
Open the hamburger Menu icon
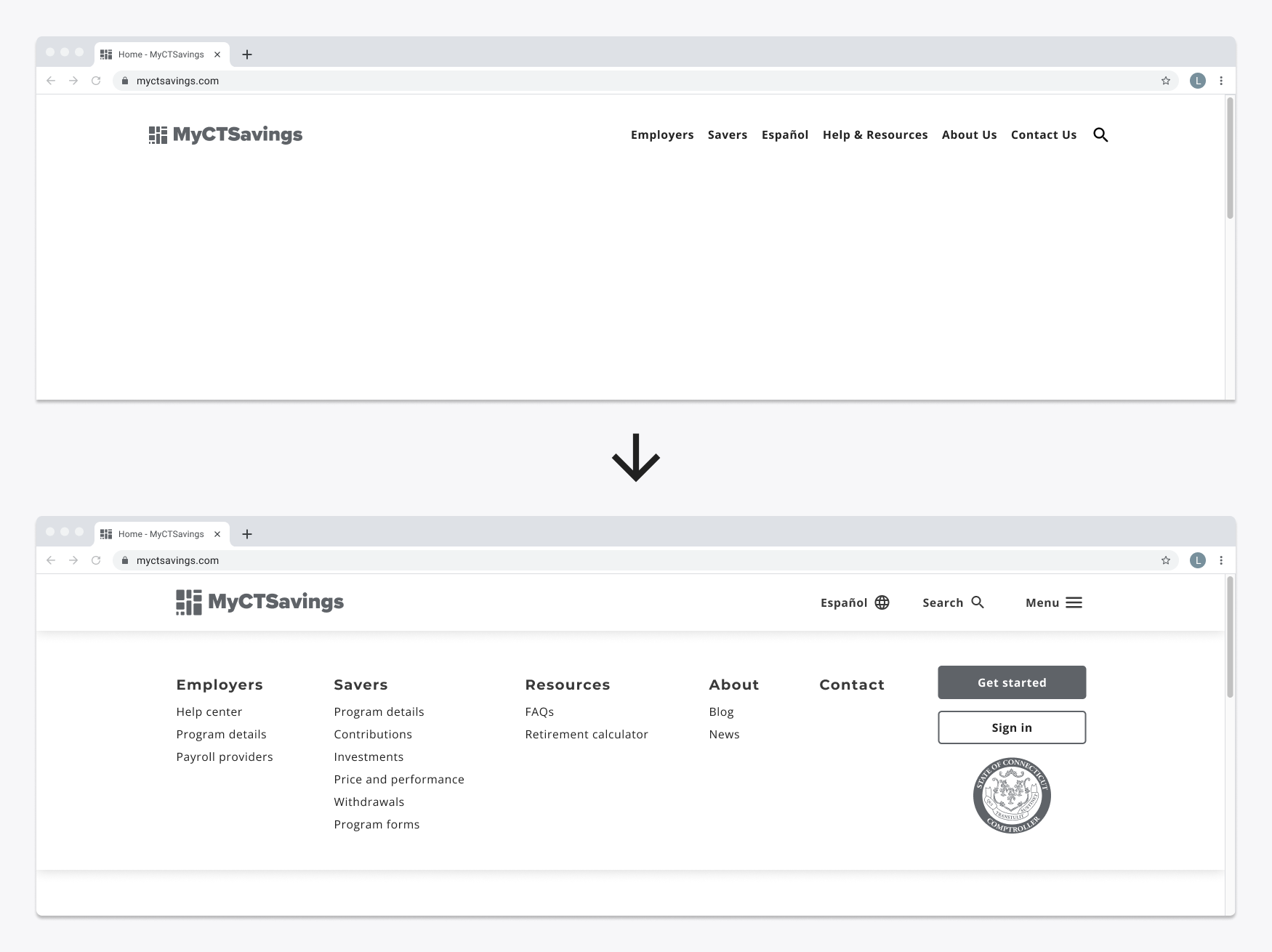click(1073, 602)
